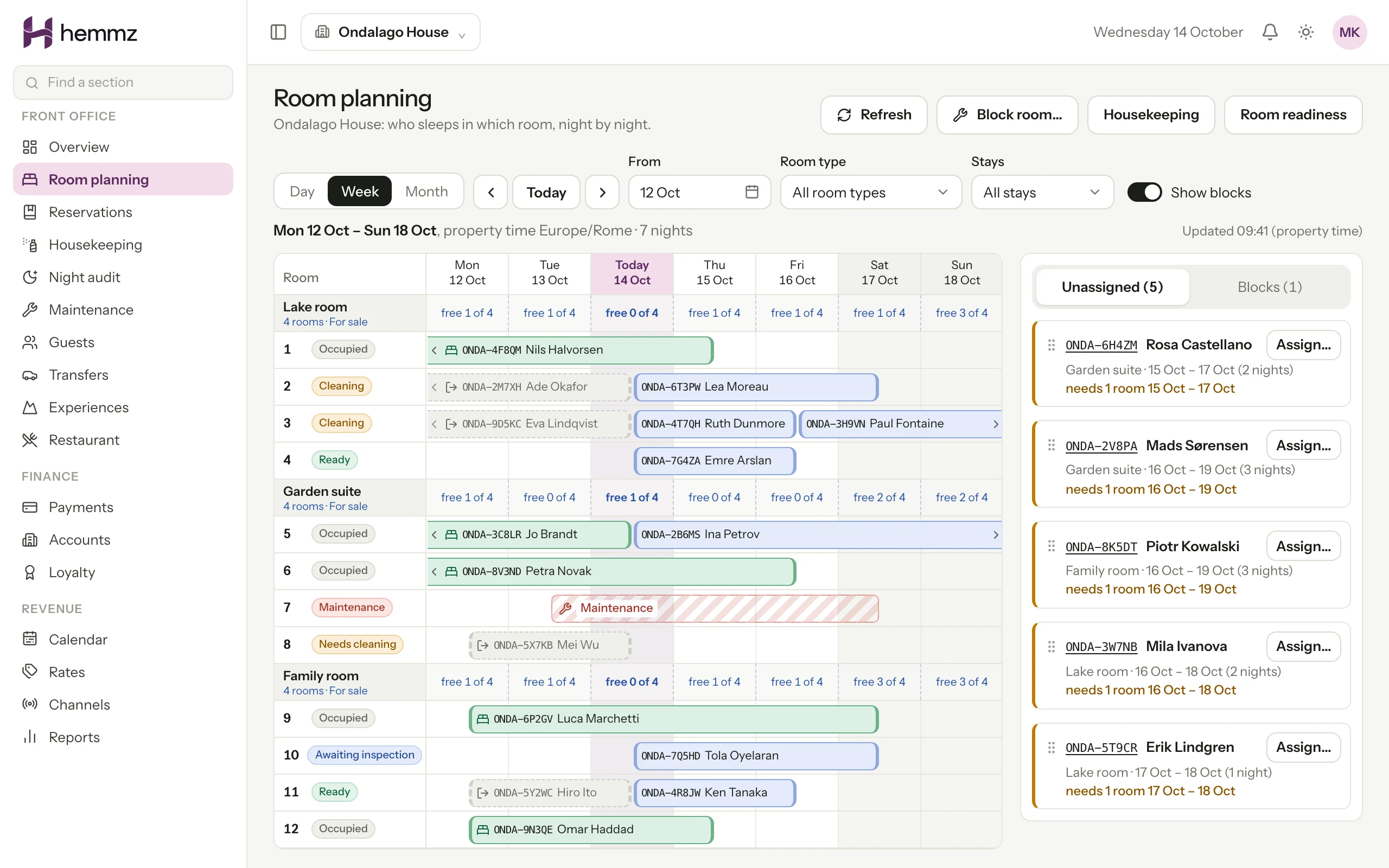Viewport: 1389px width, 868px height.
Task: Go to previous week arrow
Action: coord(490,192)
